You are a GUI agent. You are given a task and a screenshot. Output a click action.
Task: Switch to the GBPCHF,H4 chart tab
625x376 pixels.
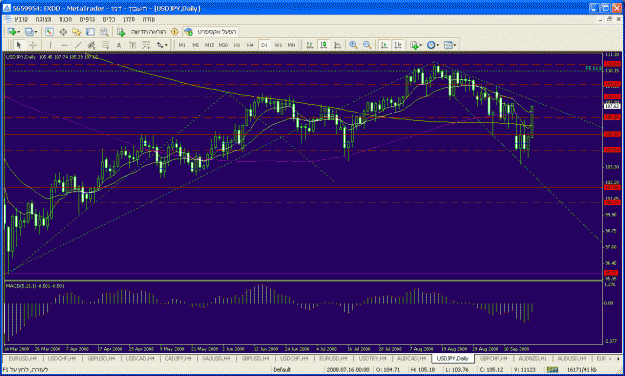pyautogui.click(x=493, y=359)
